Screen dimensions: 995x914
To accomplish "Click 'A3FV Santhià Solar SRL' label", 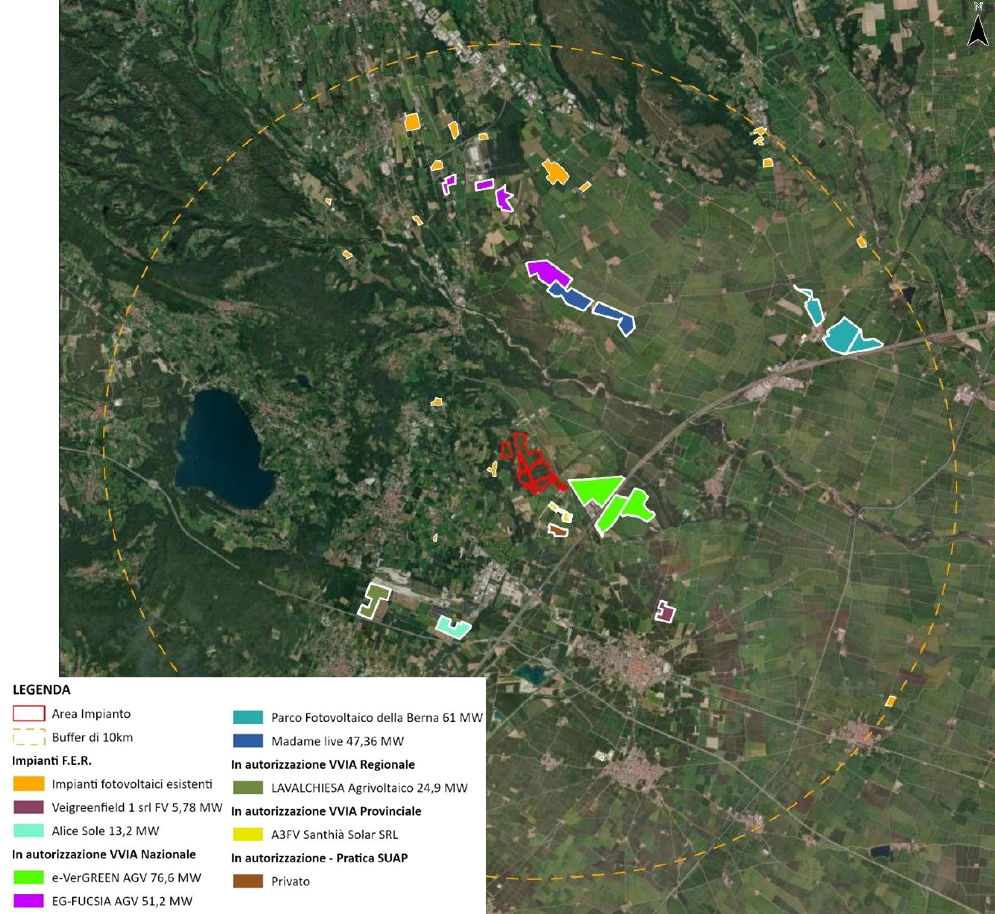I will (x=334, y=835).
